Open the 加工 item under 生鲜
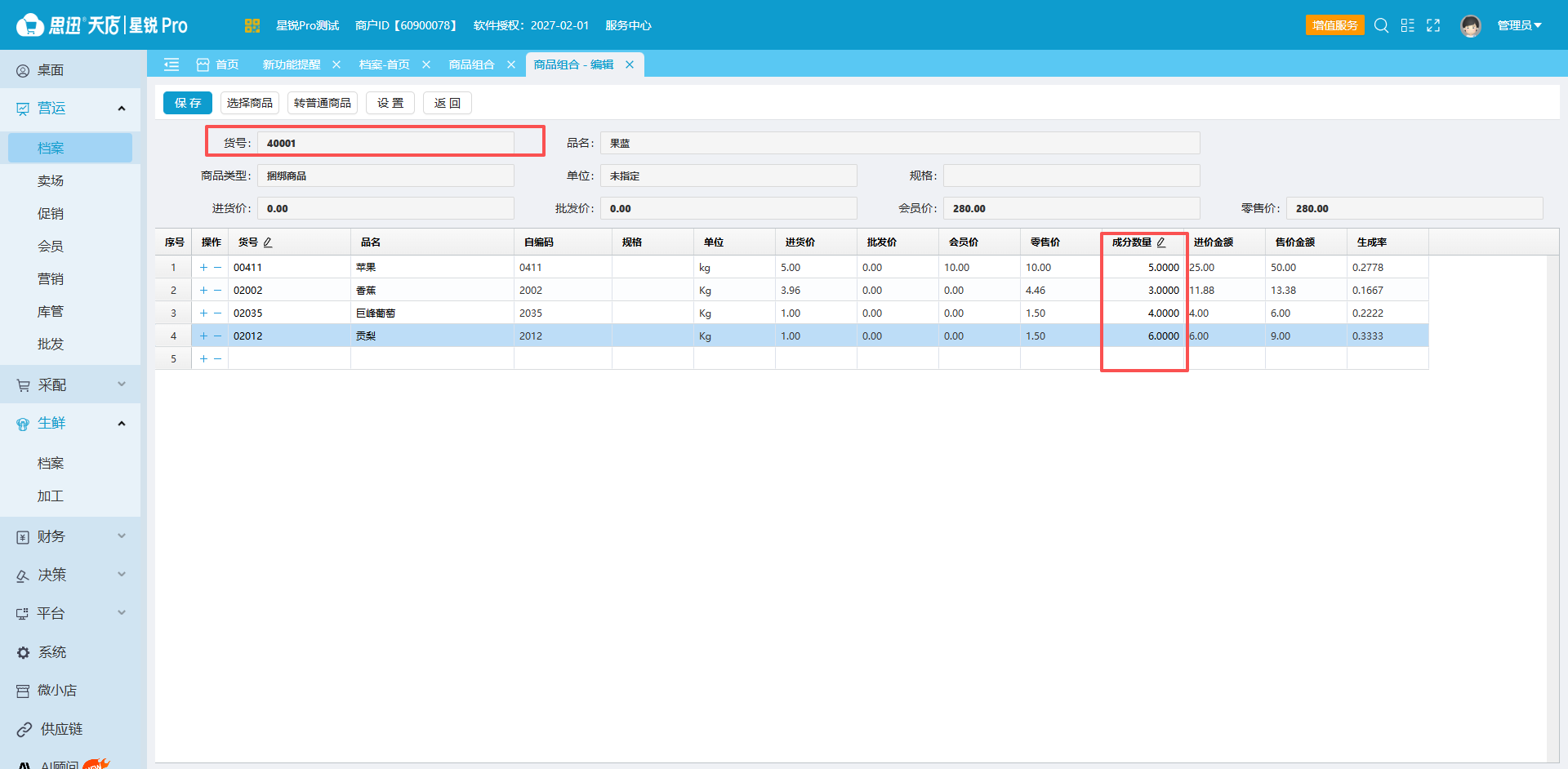The width and height of the screenshot is (1568, 769). click(x=51, y=496)
